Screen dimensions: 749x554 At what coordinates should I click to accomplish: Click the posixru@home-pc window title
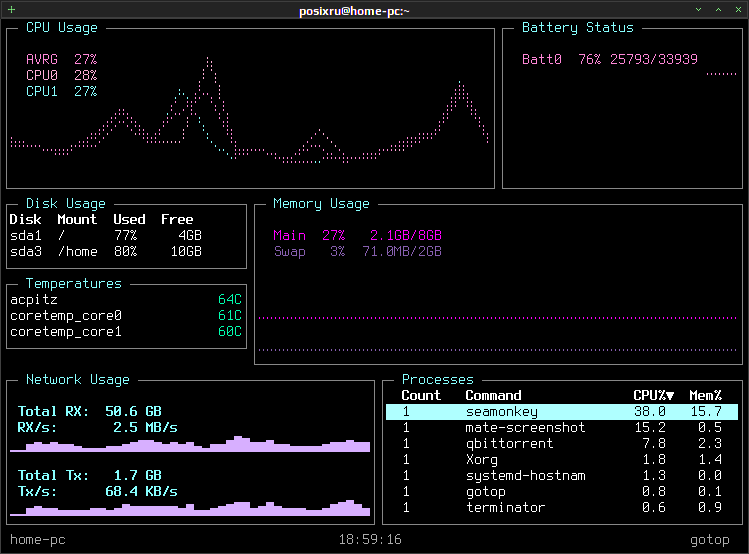(354, 11)
